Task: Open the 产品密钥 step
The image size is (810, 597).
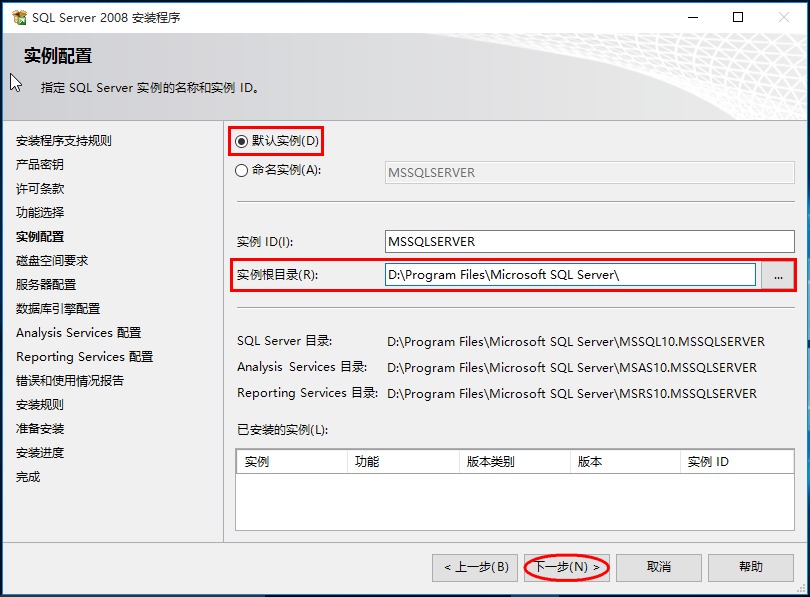Action: pos(40,165)
